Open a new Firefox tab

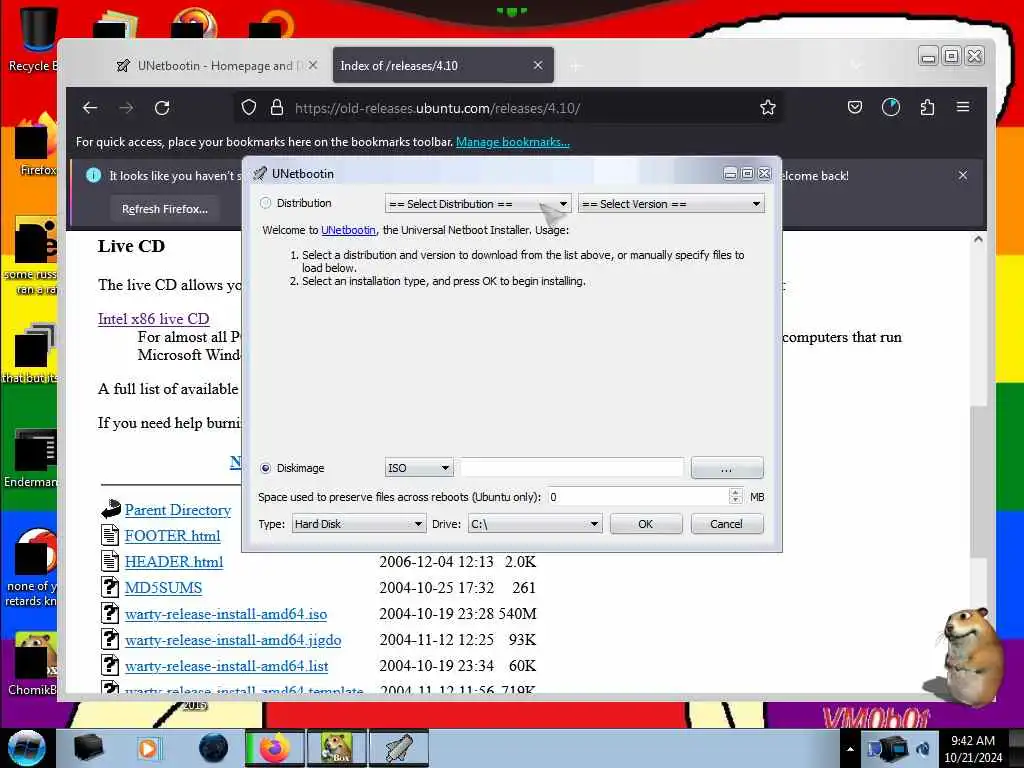(575, 66)
